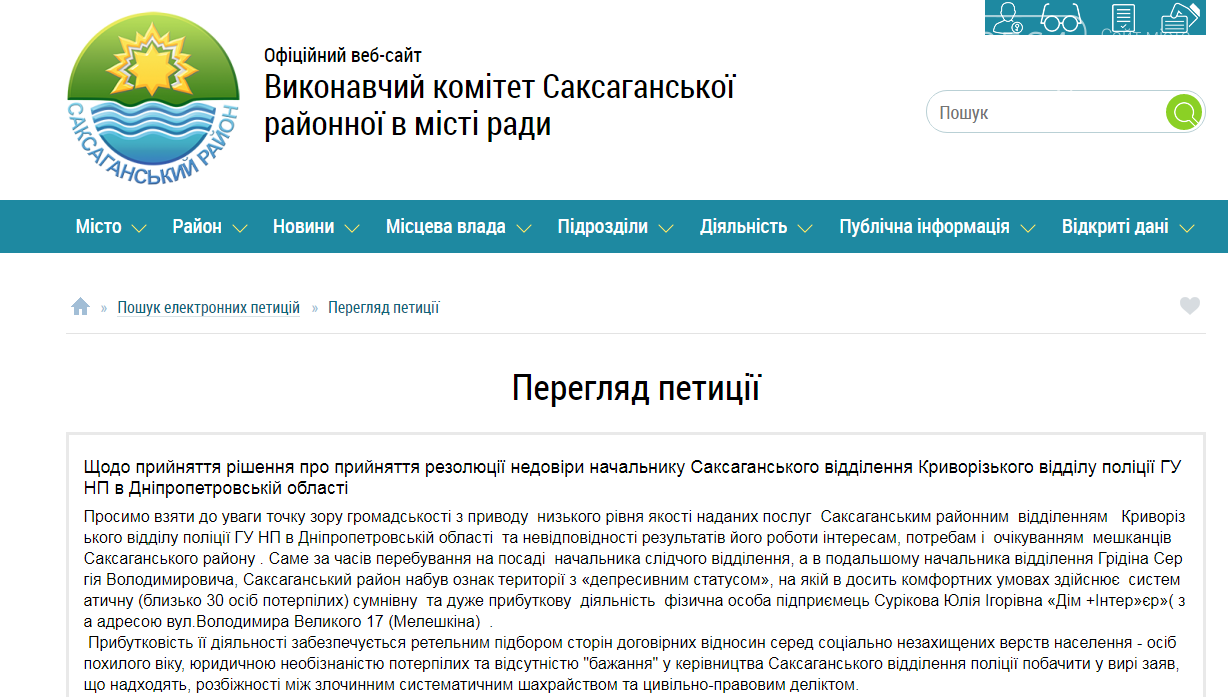Expand the Місцева влада chevron
This screenshot has width=1228, height=697.
[x=523, y=228]
